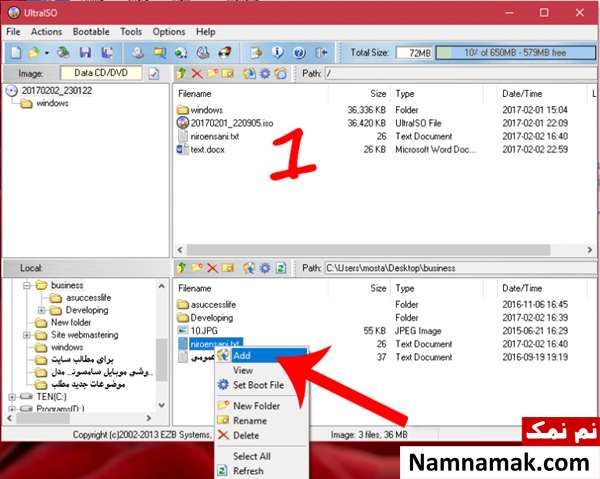The image size is (600, 479).
Task: Click the Make CD/DVD Image toolbar icon
Action: click(x=138, y=52)
